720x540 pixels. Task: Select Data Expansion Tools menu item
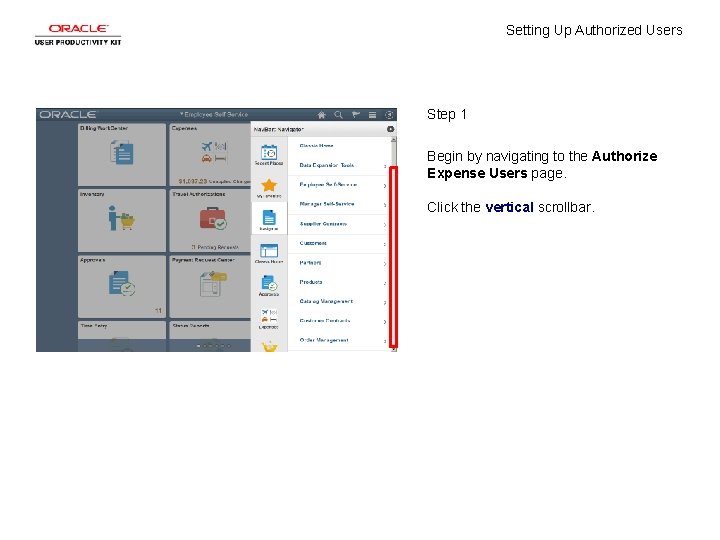click(326, 165)
